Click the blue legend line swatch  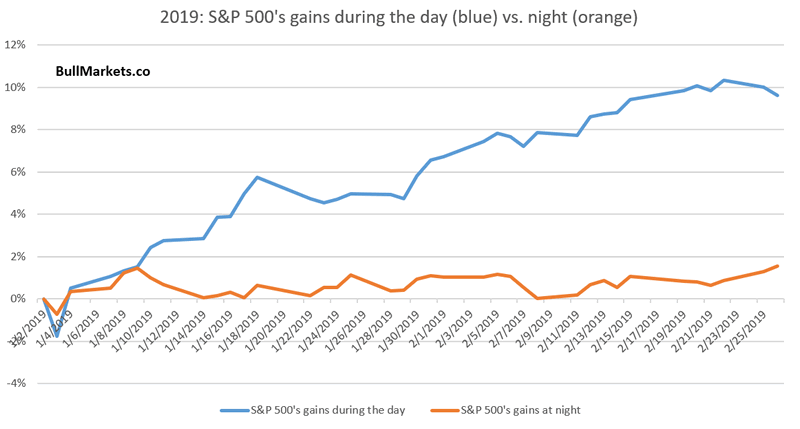234,410
